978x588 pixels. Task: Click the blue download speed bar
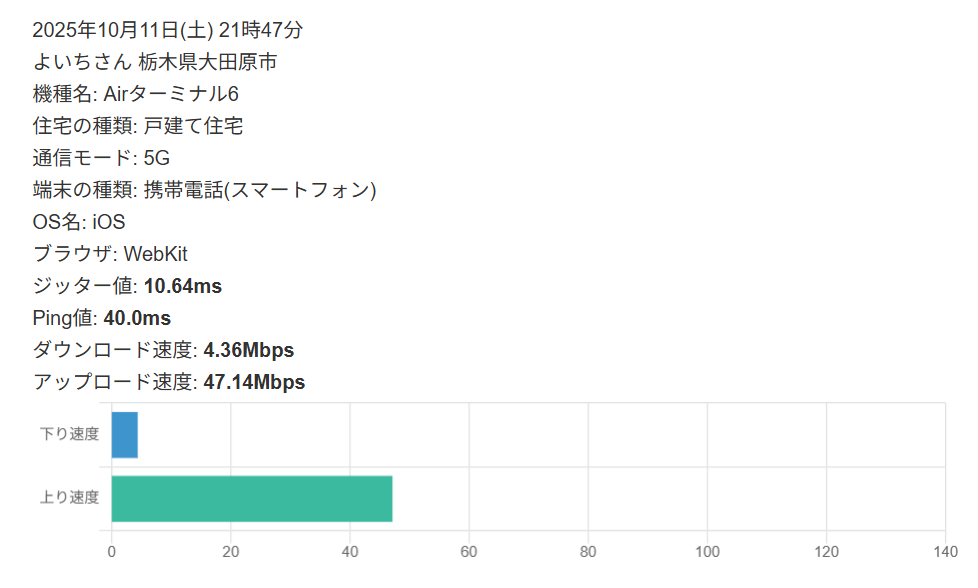(124, 435)
